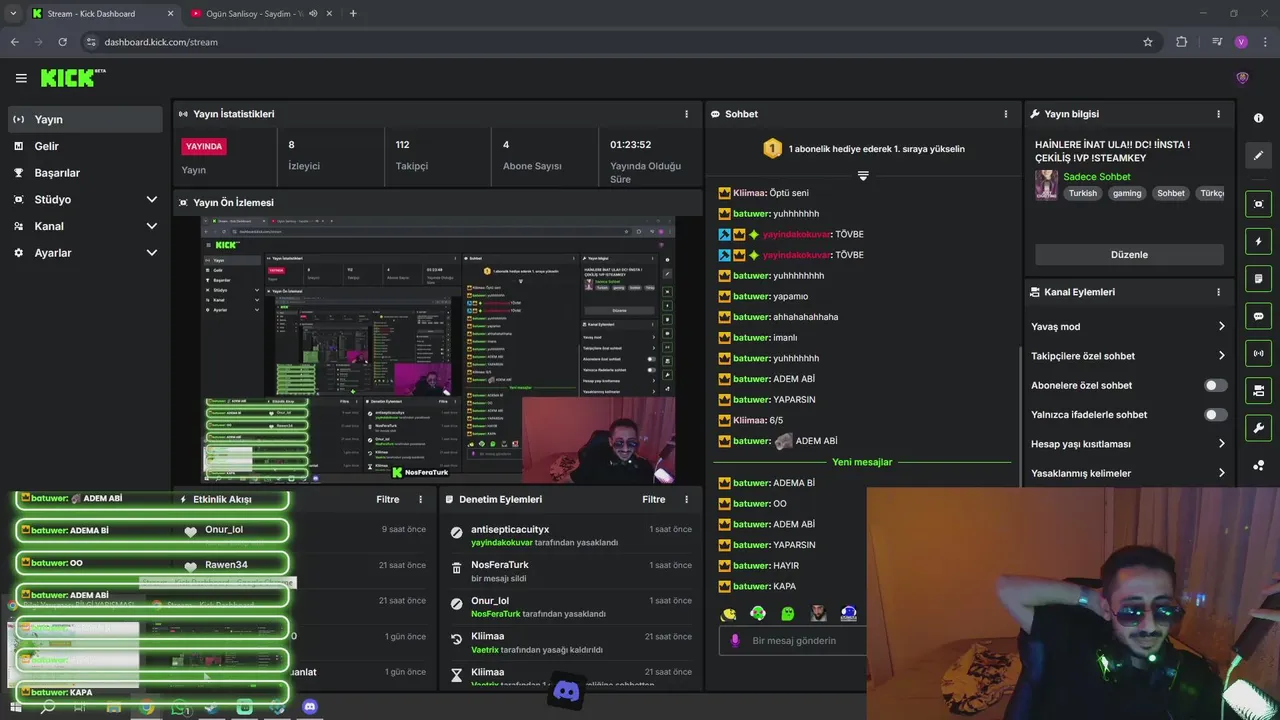Toggle Abonelere özel sohbet switch
Viewport: 1280px width, 720px height.
pos(1215,385)
